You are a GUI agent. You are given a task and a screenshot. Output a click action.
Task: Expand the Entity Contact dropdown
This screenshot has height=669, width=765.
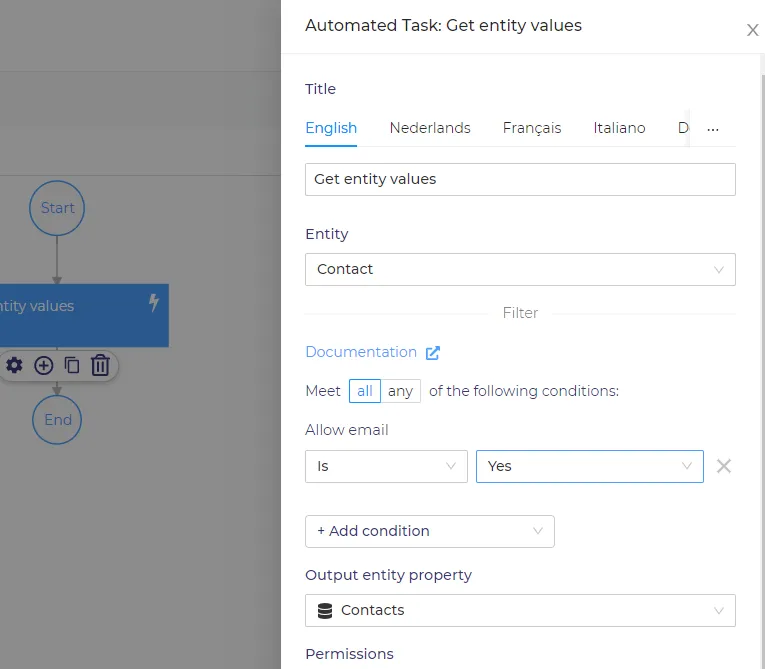coord(520,269)
